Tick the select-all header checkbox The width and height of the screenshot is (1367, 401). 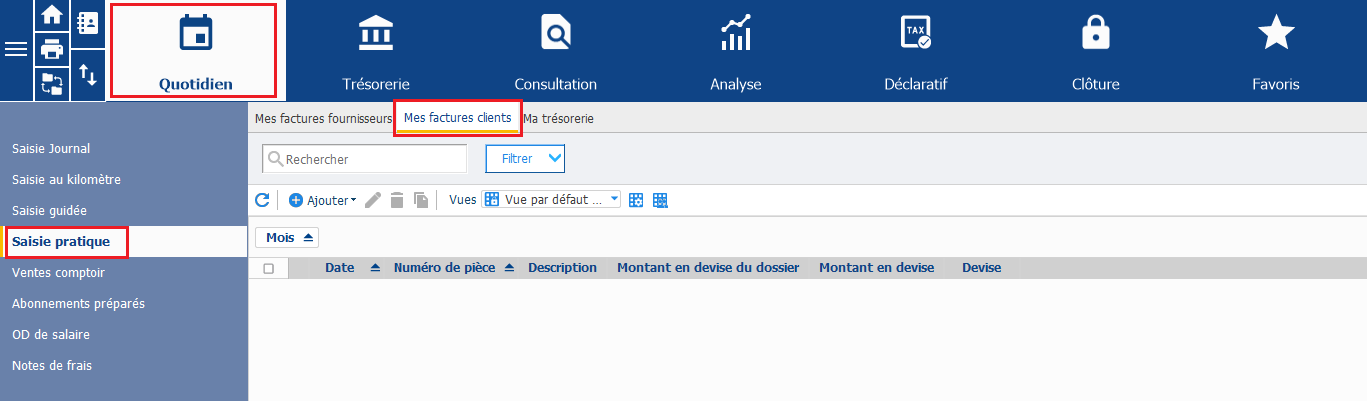pyautogui.click(x=268, y=268)
